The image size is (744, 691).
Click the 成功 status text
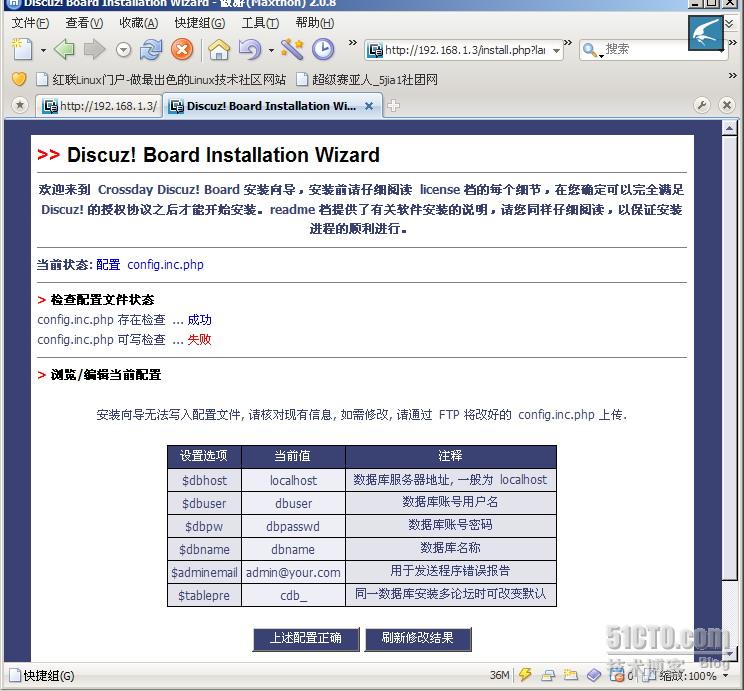pyautogui.click(x=199, y=320)
